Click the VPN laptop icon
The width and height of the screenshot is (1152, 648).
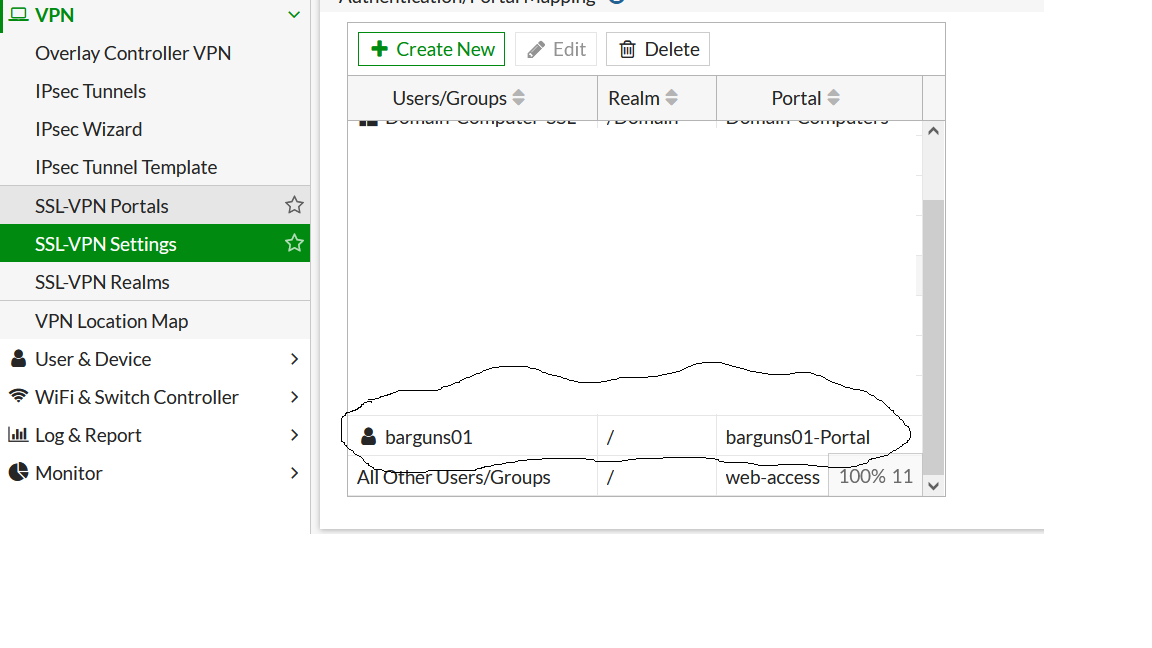click(18, 14)
